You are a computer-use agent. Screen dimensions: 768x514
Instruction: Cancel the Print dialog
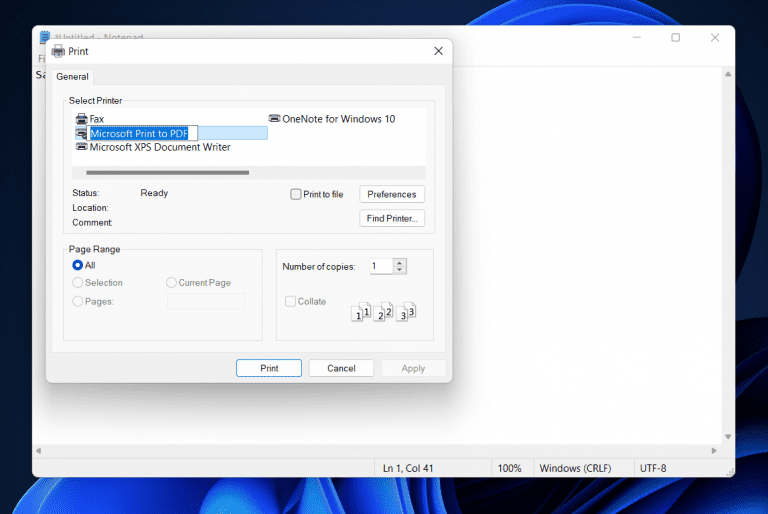pos(341,368)
